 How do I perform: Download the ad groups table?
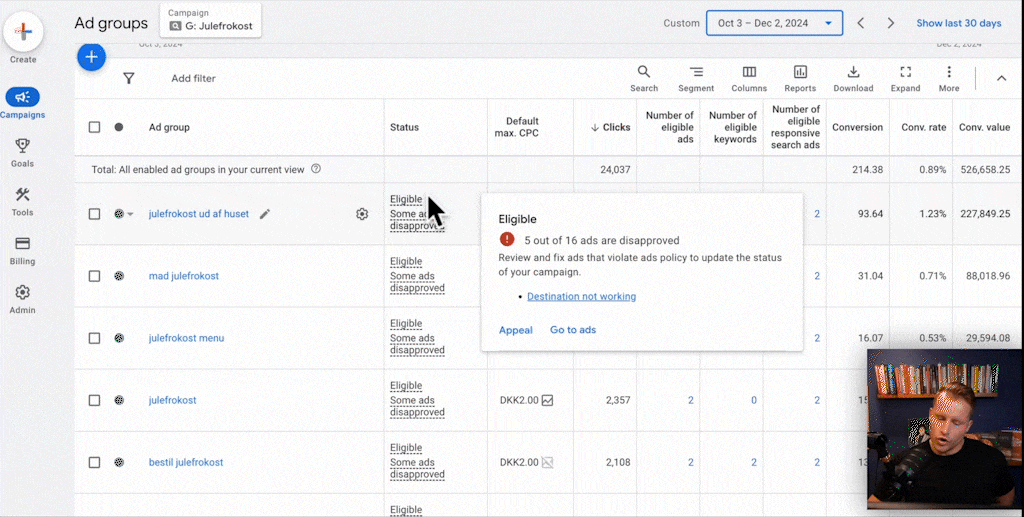(853, 78)
